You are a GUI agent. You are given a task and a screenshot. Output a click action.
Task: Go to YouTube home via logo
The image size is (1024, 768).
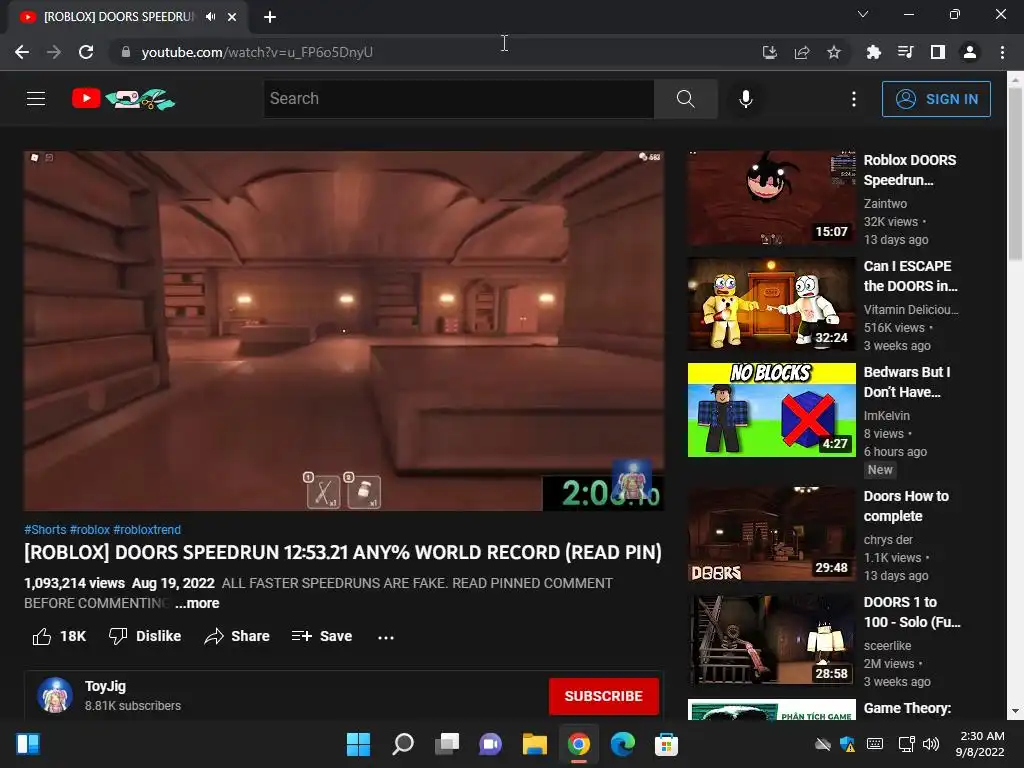[123, 99]
